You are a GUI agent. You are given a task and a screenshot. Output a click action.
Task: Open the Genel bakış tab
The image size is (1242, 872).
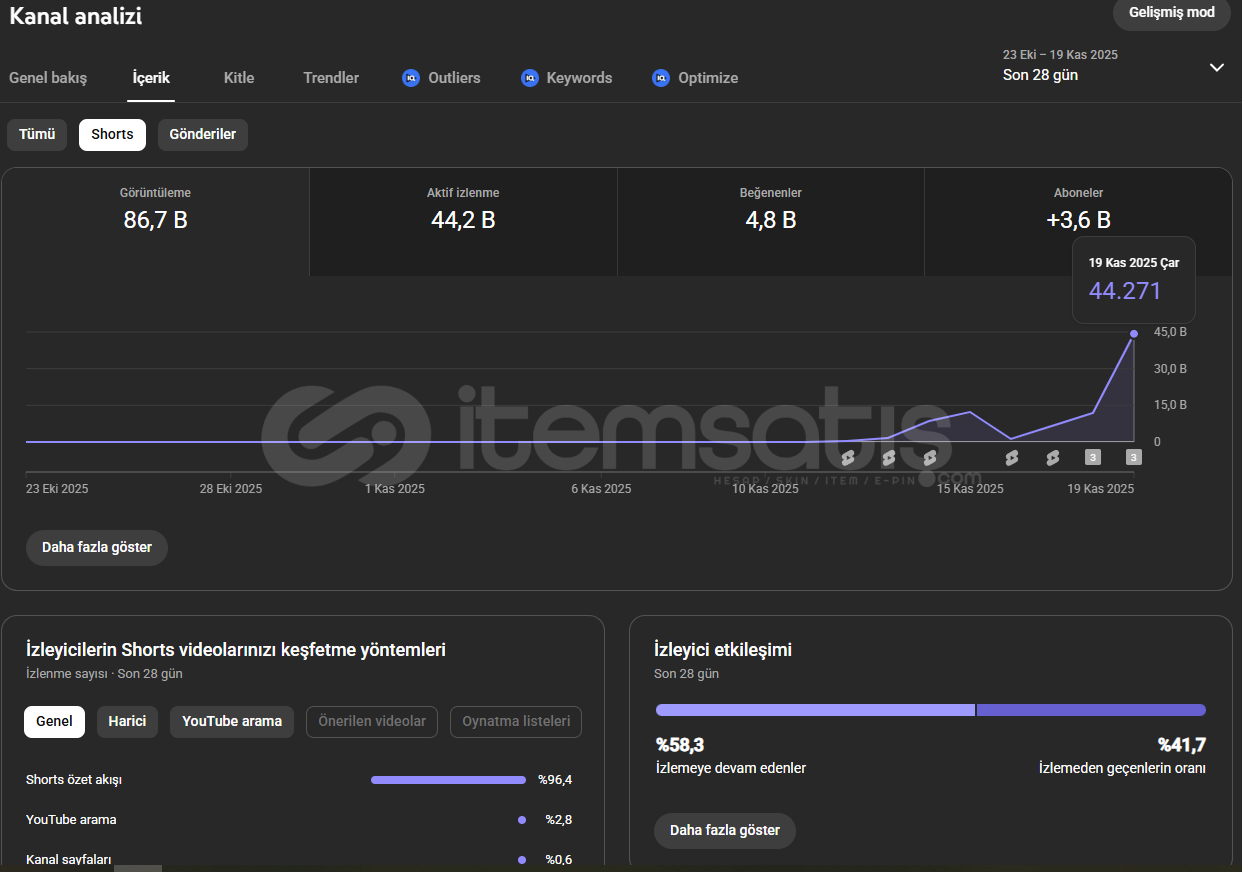point(48,78)
